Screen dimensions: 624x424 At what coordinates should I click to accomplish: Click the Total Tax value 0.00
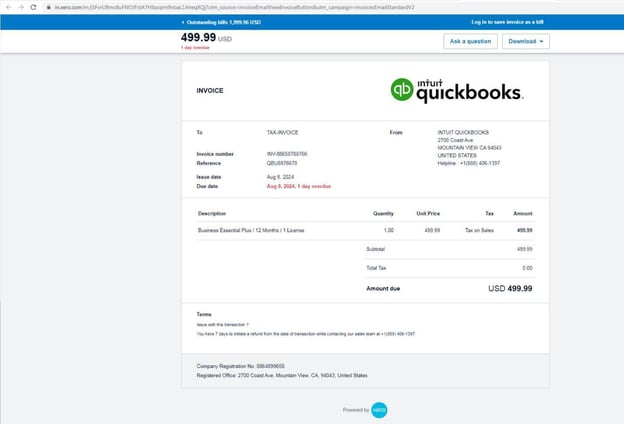[527, 268]
